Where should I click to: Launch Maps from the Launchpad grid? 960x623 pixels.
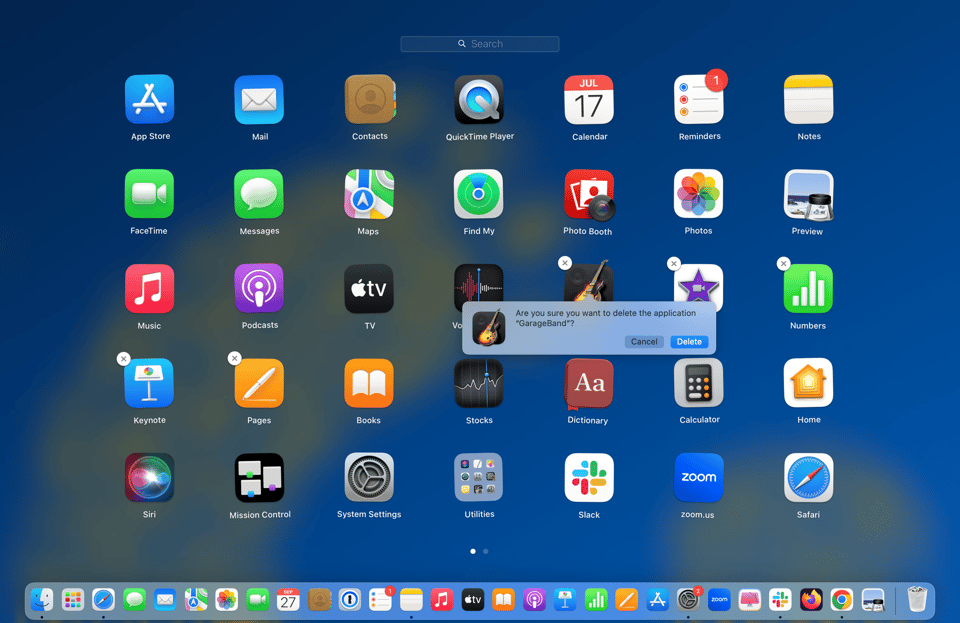click(369, 194)
